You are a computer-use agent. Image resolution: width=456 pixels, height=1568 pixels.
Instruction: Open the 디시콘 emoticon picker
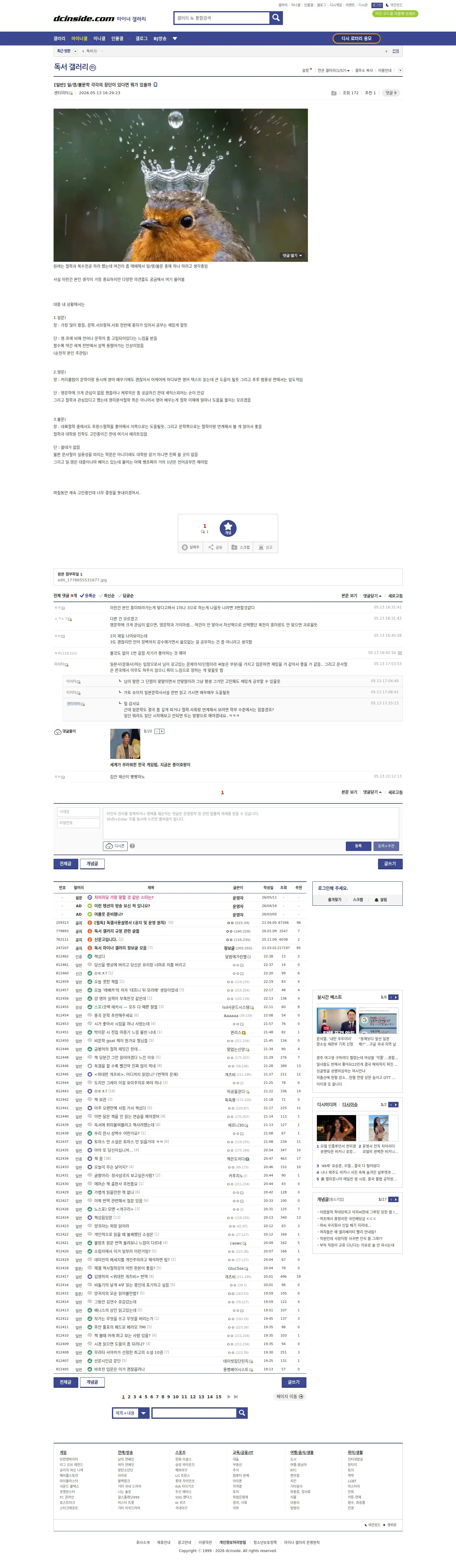[x=115, y=846]
